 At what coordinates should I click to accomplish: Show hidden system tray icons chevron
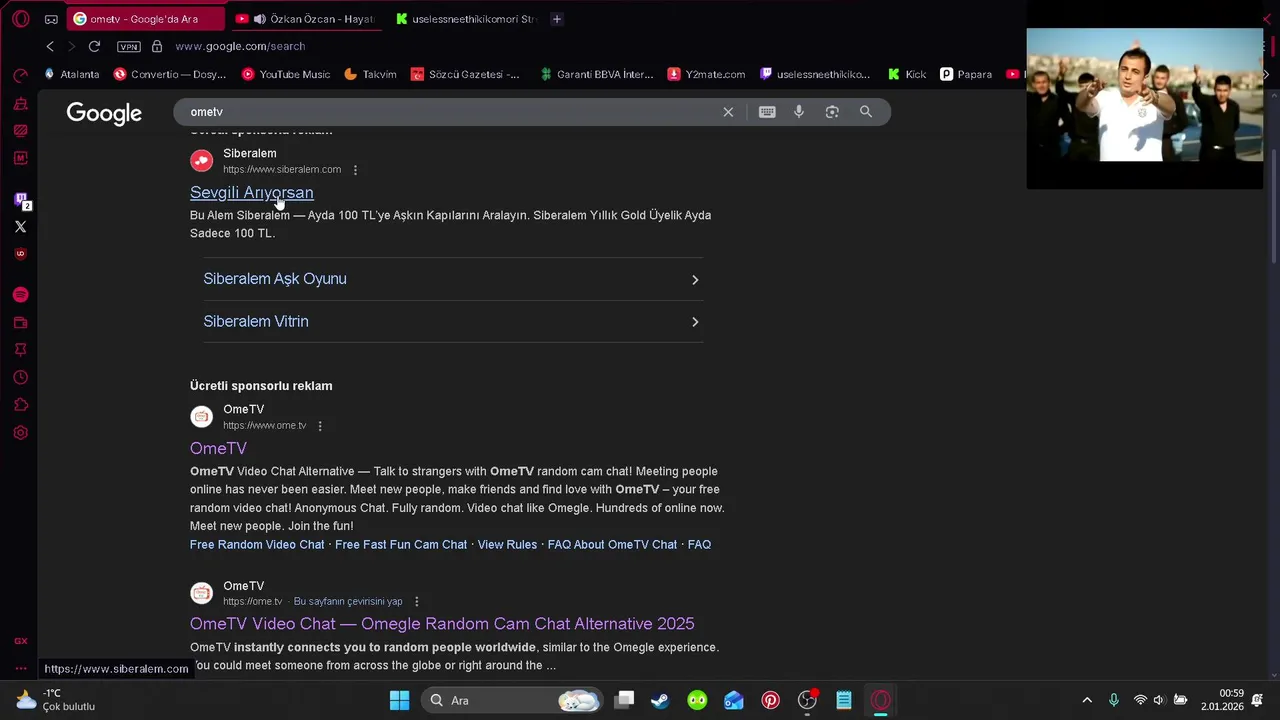(1087, 700)
